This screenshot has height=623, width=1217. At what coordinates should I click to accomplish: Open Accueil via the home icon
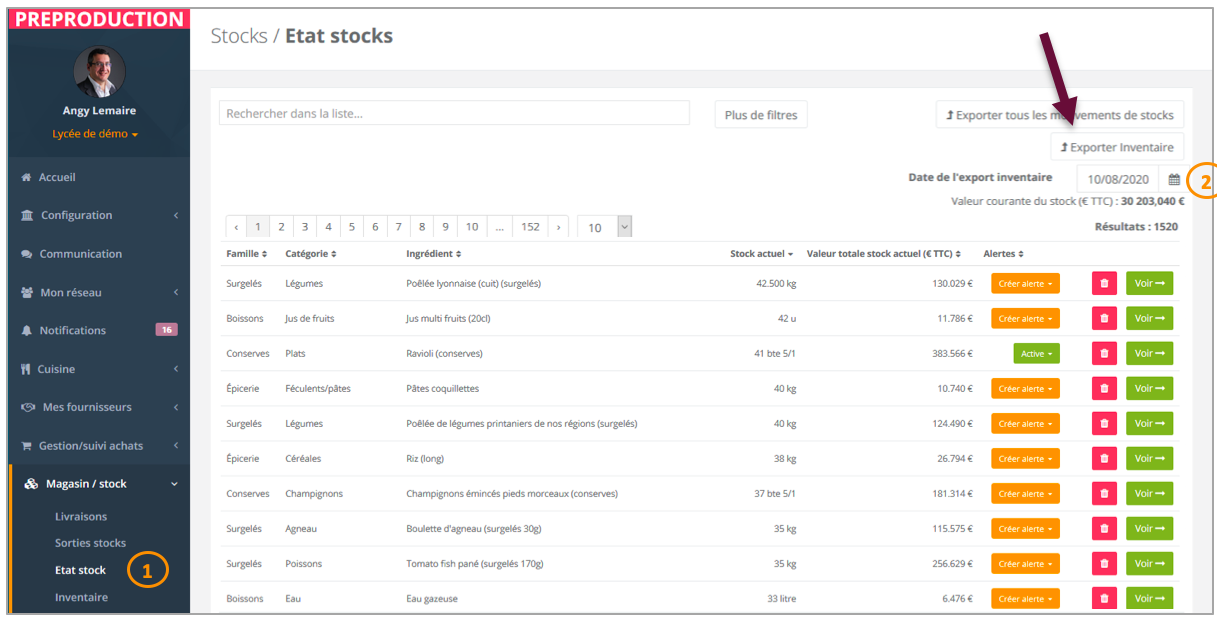(27, 178)
